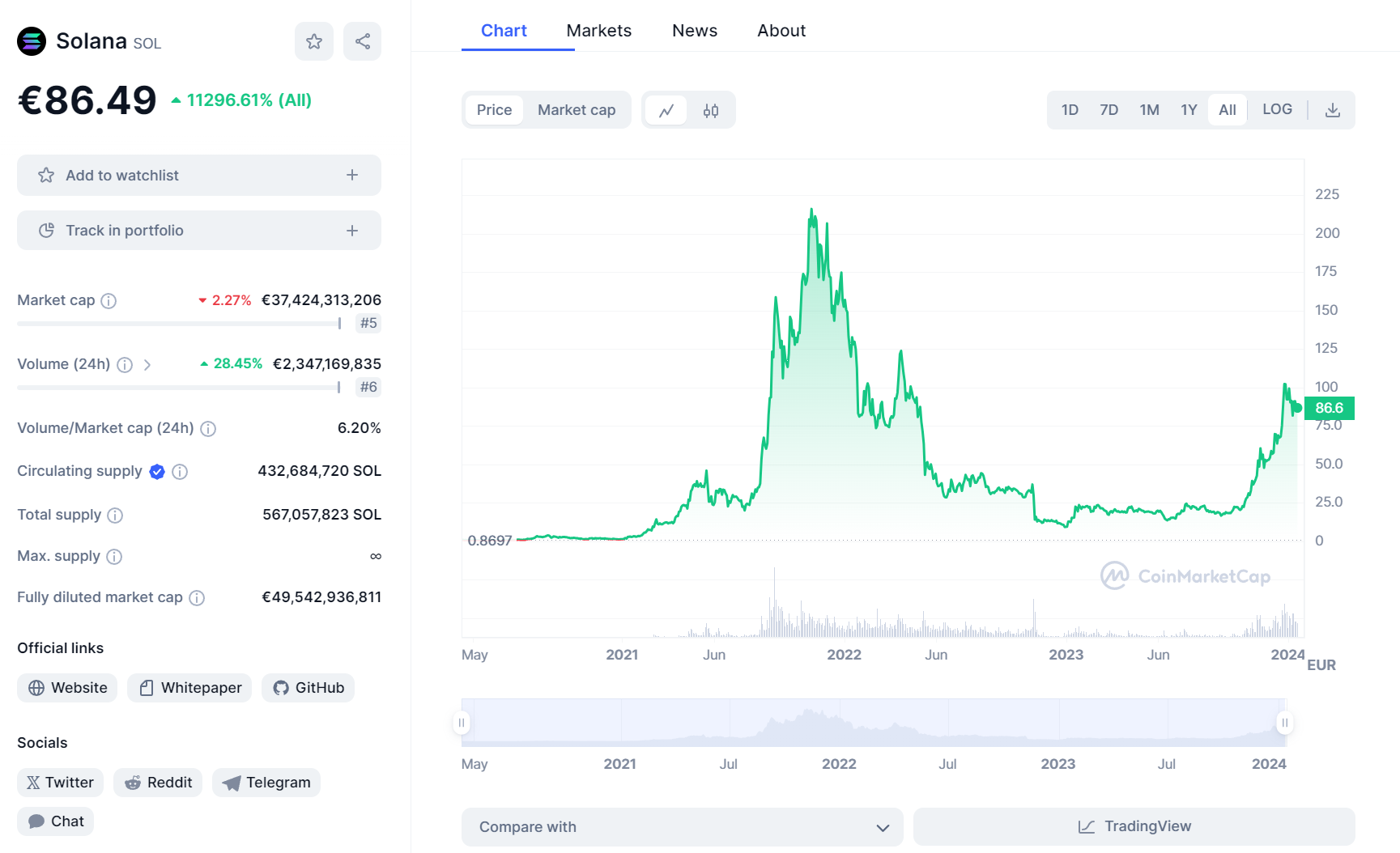
Task: Select the All time range
Action: click(1228, 110)
